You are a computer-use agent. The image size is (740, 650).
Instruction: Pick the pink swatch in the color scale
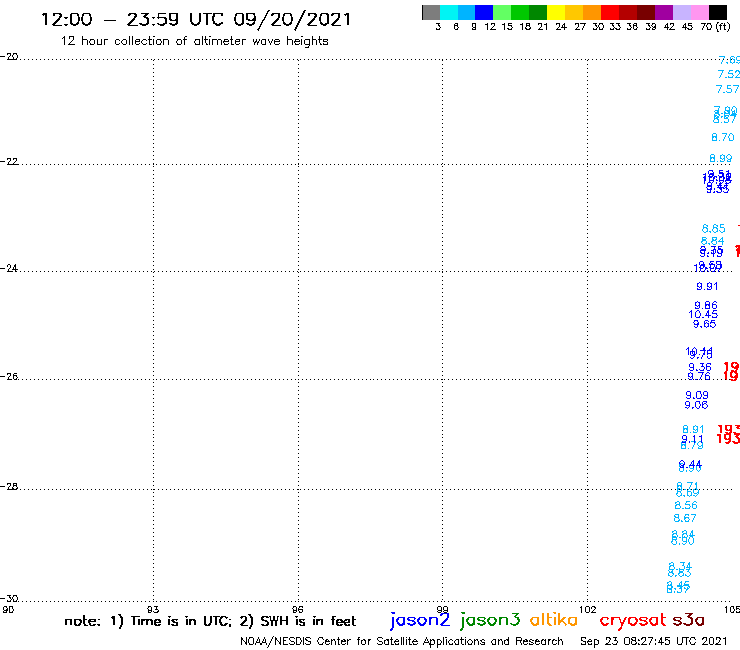pos(699,12)
